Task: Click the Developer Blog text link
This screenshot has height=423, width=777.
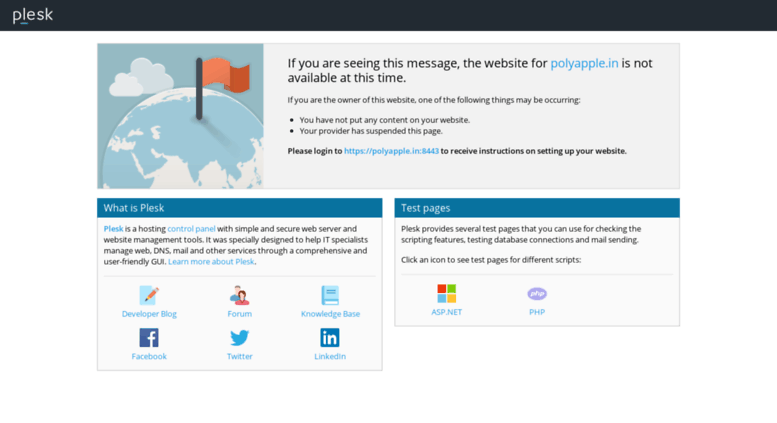Action: click(149, 314)
